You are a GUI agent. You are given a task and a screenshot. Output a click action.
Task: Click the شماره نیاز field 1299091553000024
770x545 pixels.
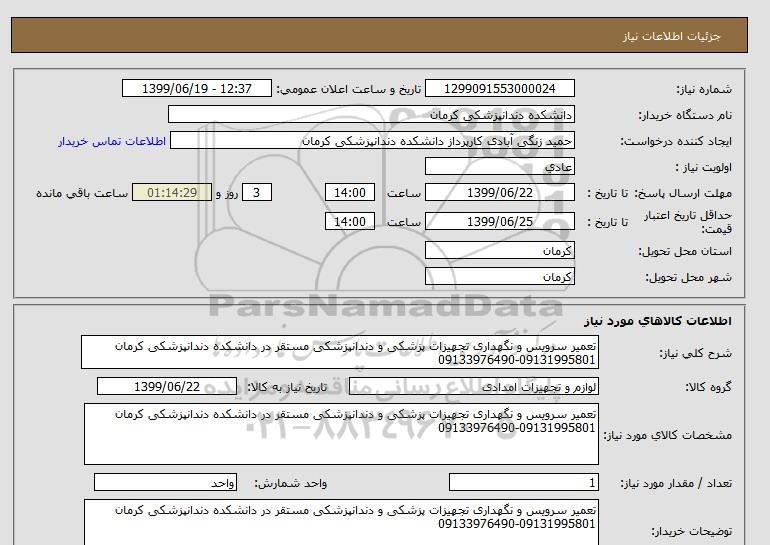pyautogui.click(x=499, y=88)
